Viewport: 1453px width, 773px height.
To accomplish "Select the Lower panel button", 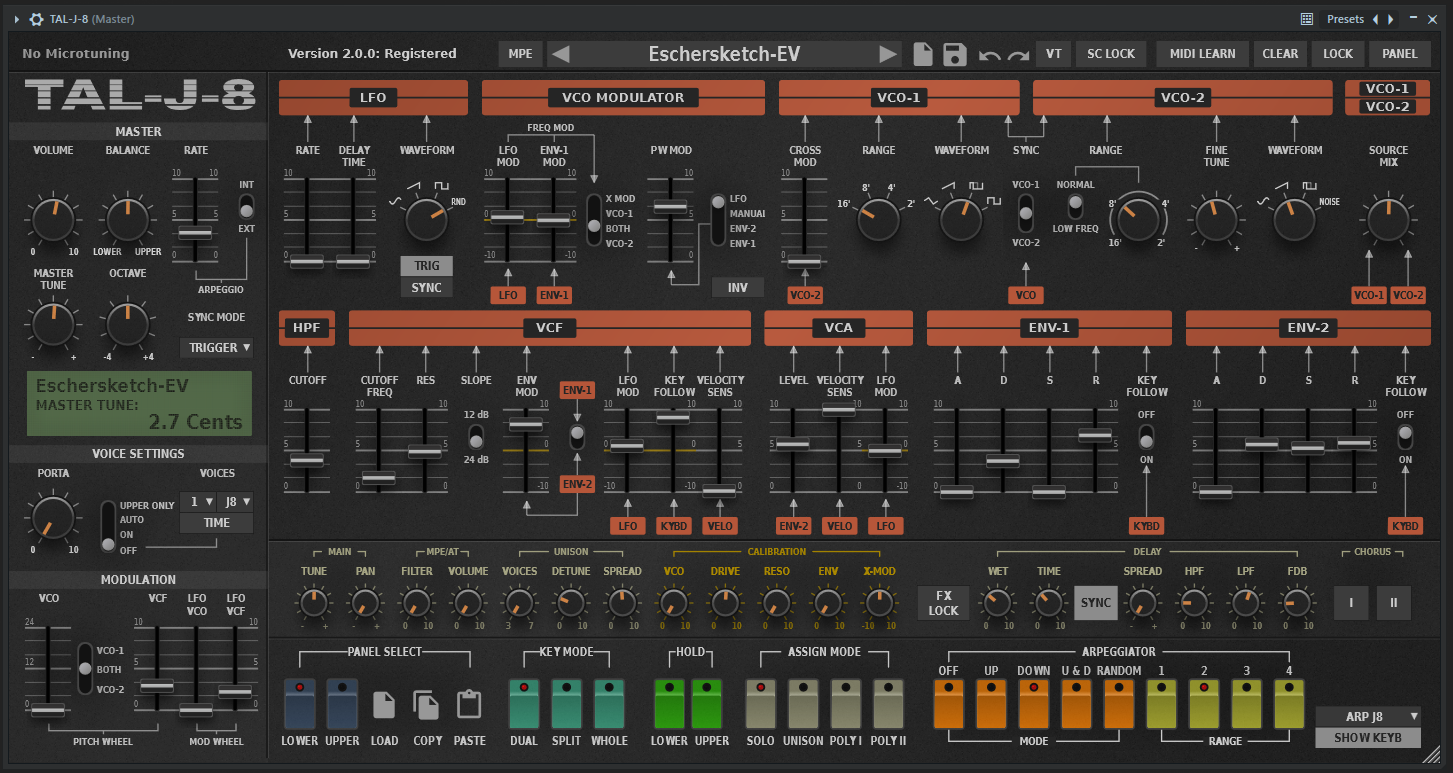I will tap(299, 703).
